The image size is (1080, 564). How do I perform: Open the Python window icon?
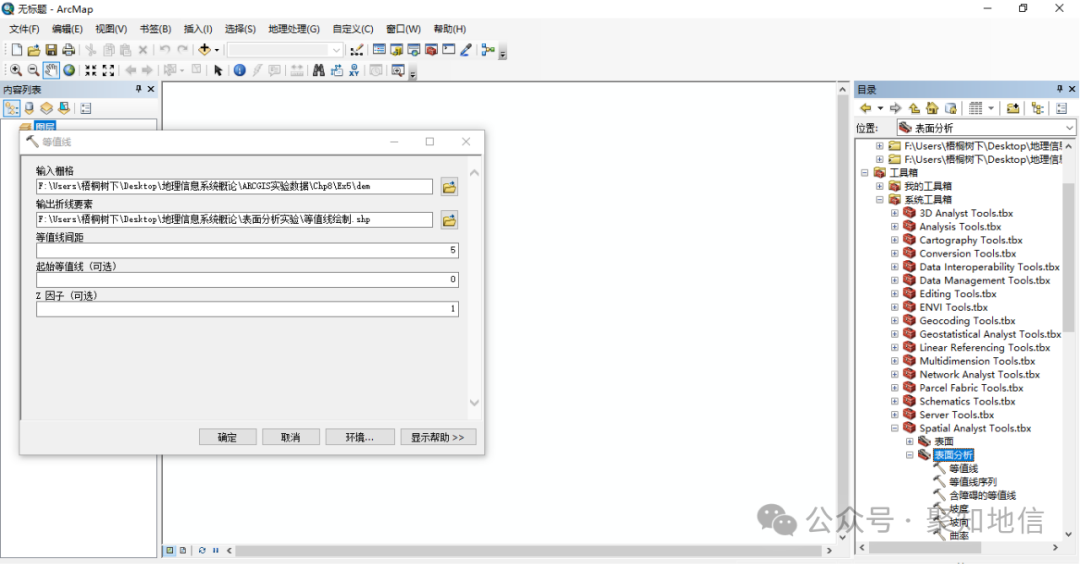tap(448, 50)
